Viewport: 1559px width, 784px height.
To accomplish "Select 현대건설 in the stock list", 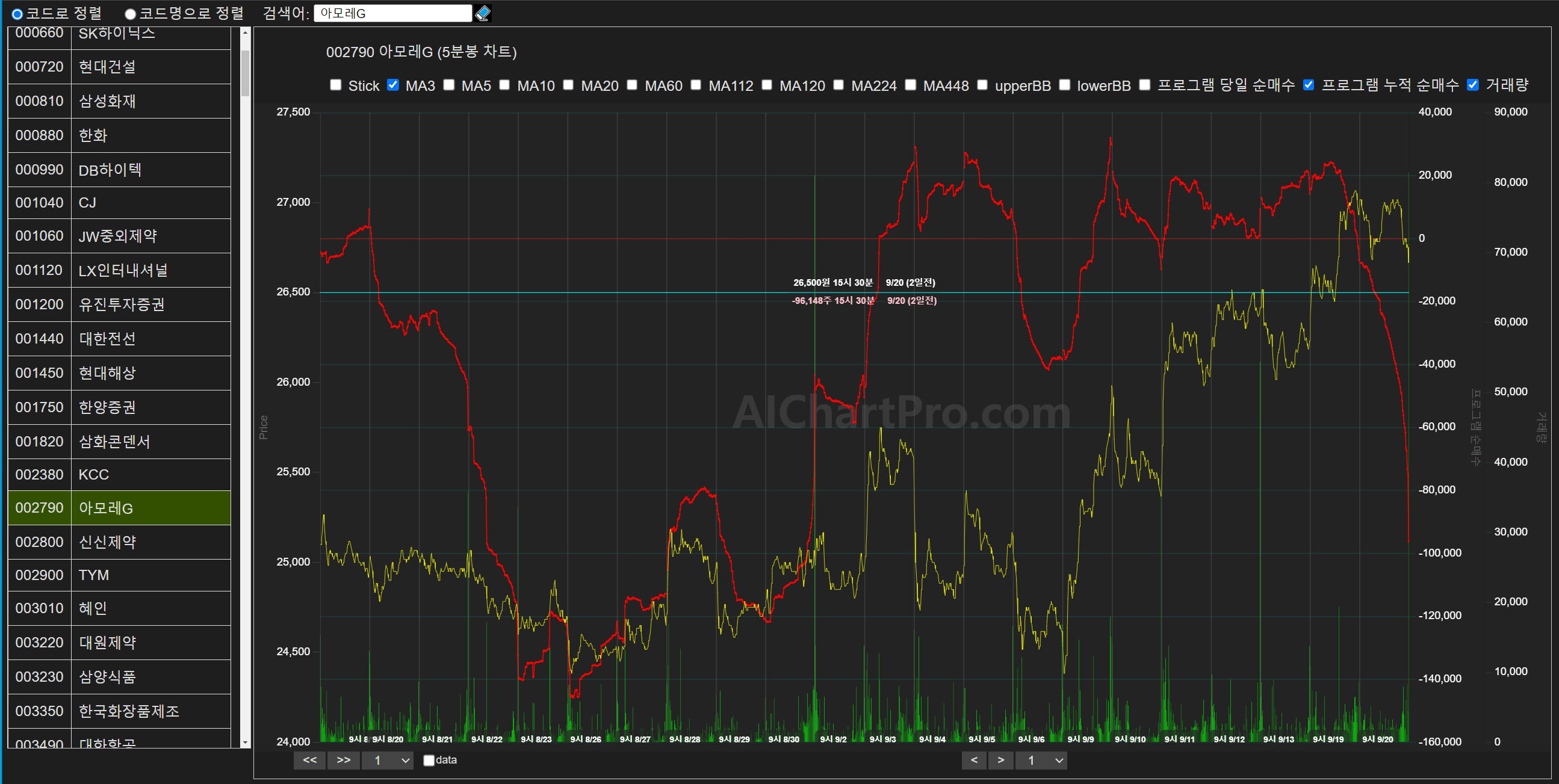I will [119, 67].
